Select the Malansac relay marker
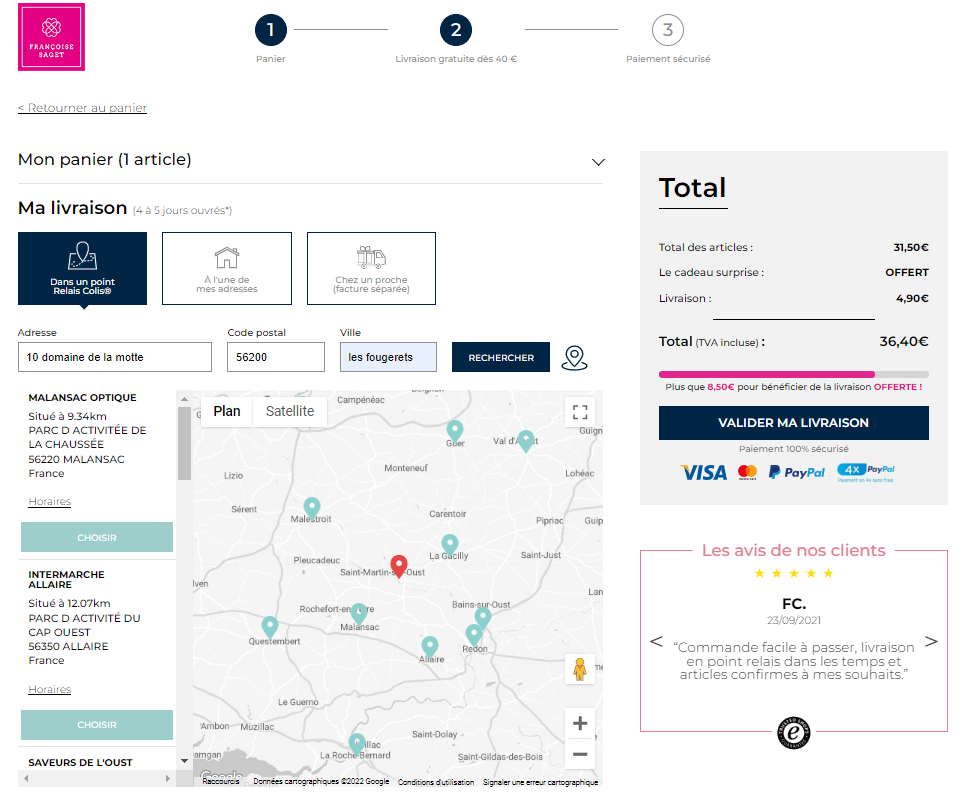Image resolution: width=964 pixels, height=803 pixels. click(x=359, y=612)
